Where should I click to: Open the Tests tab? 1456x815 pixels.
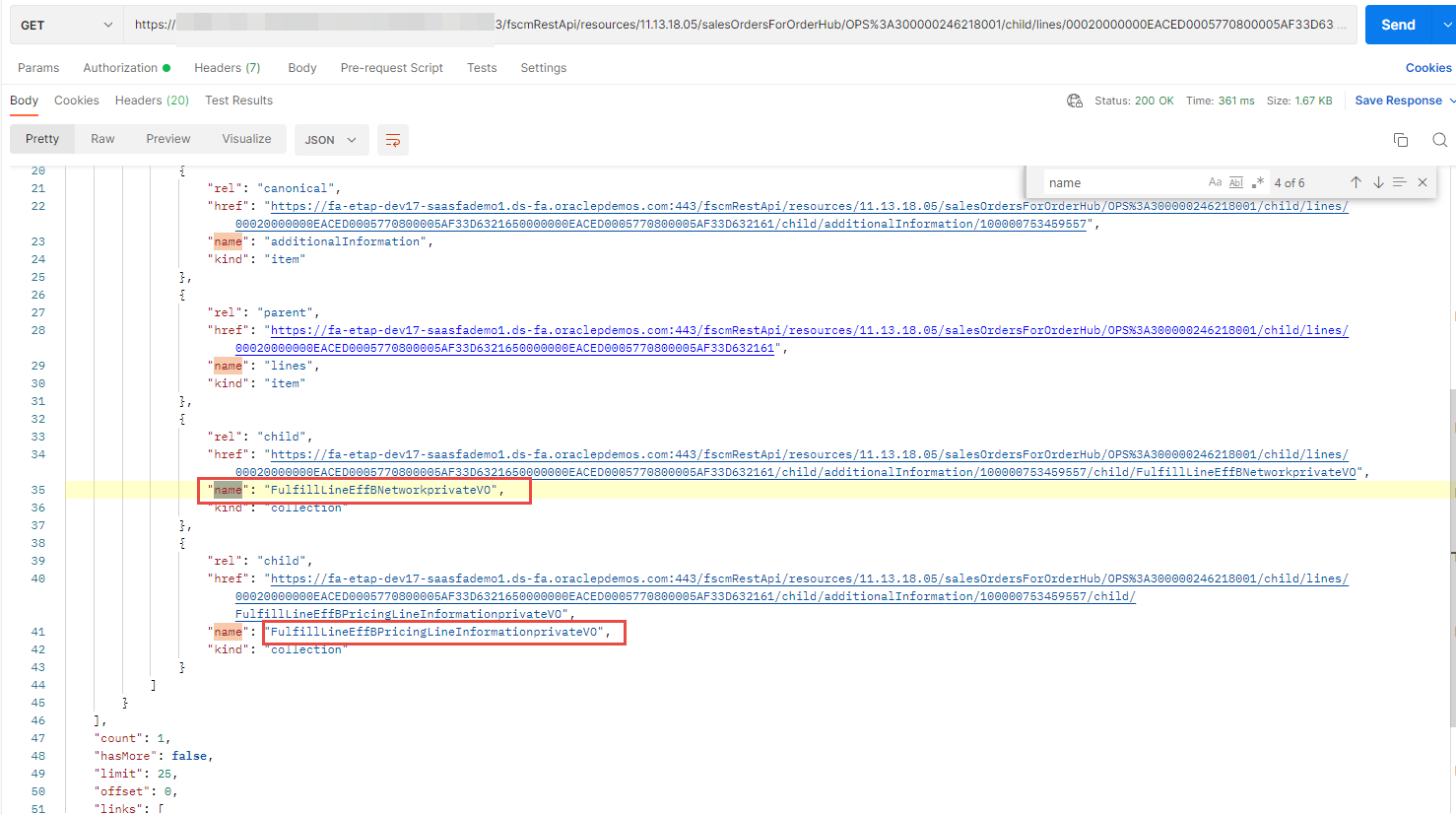[x=482, y=68]
